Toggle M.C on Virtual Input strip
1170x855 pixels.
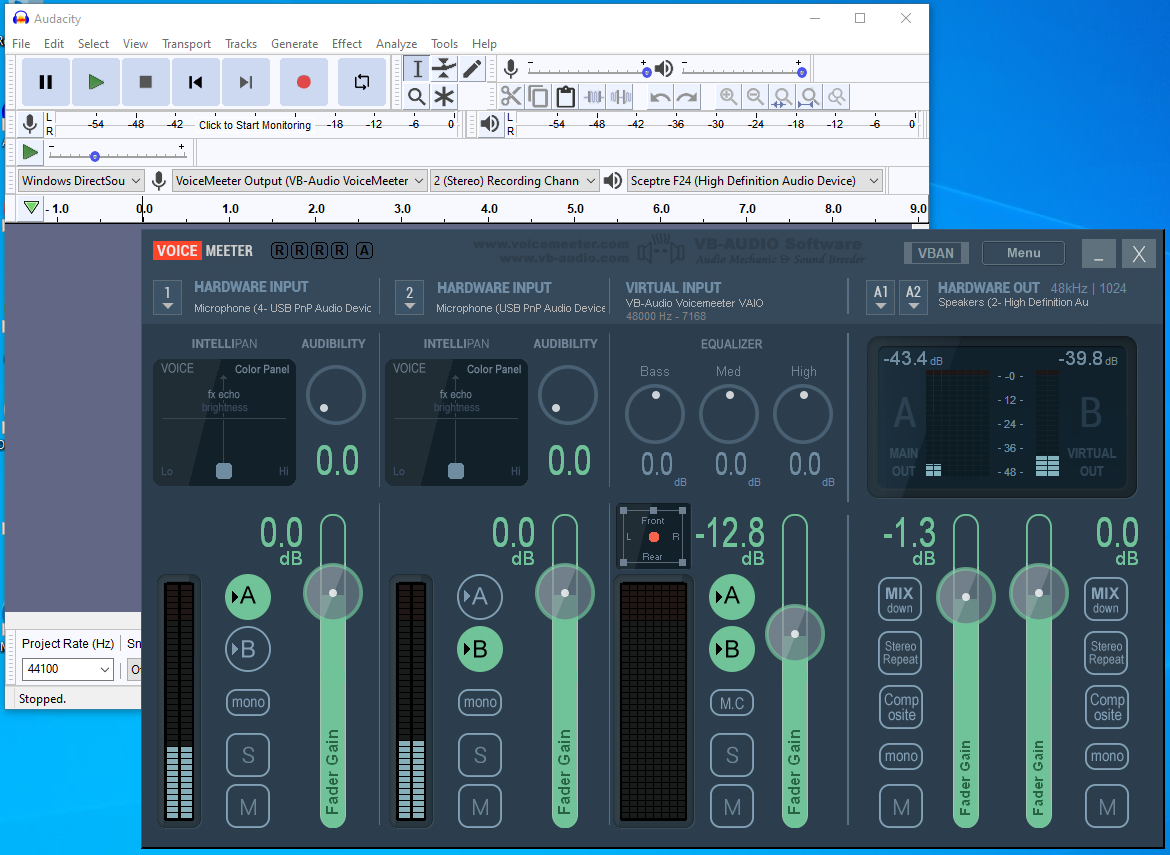click(732, 703)
